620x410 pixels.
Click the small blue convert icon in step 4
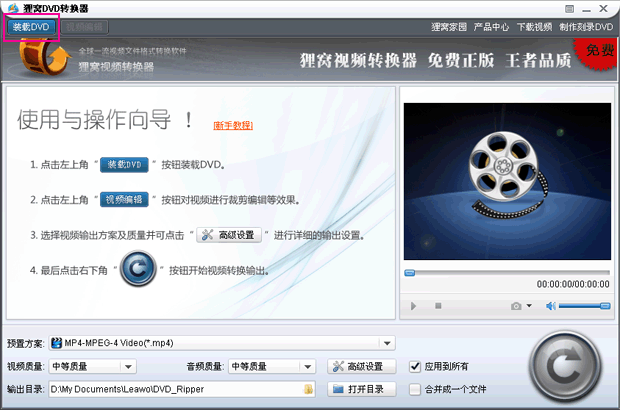(138, 269)
